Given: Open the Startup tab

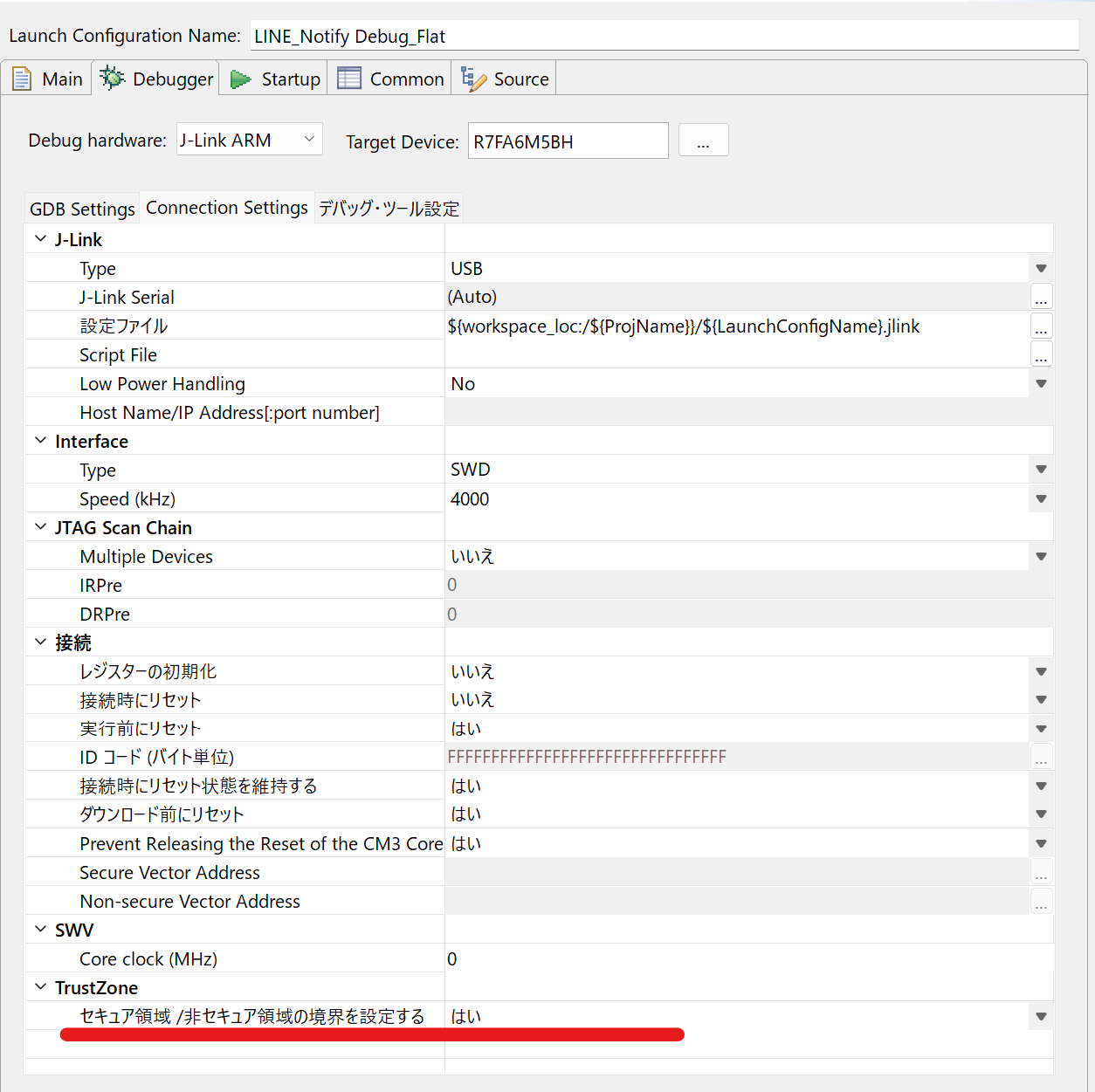Looking at the screenshot, I should point(274,79).
